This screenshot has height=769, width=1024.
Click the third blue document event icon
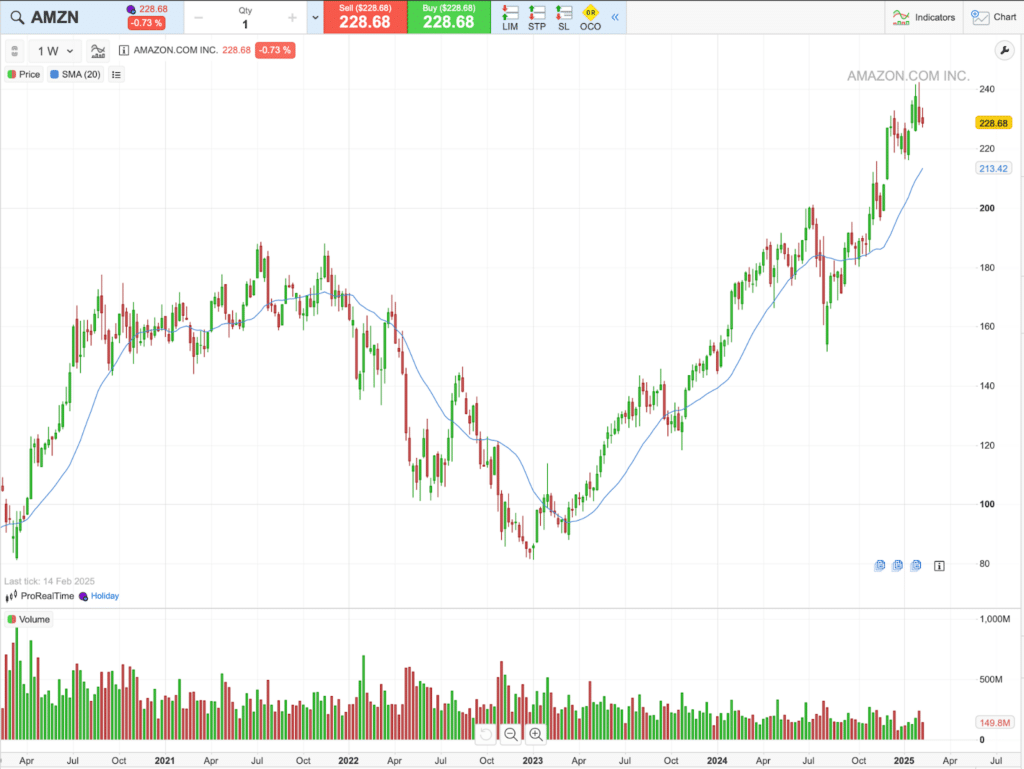coord(916,565)
